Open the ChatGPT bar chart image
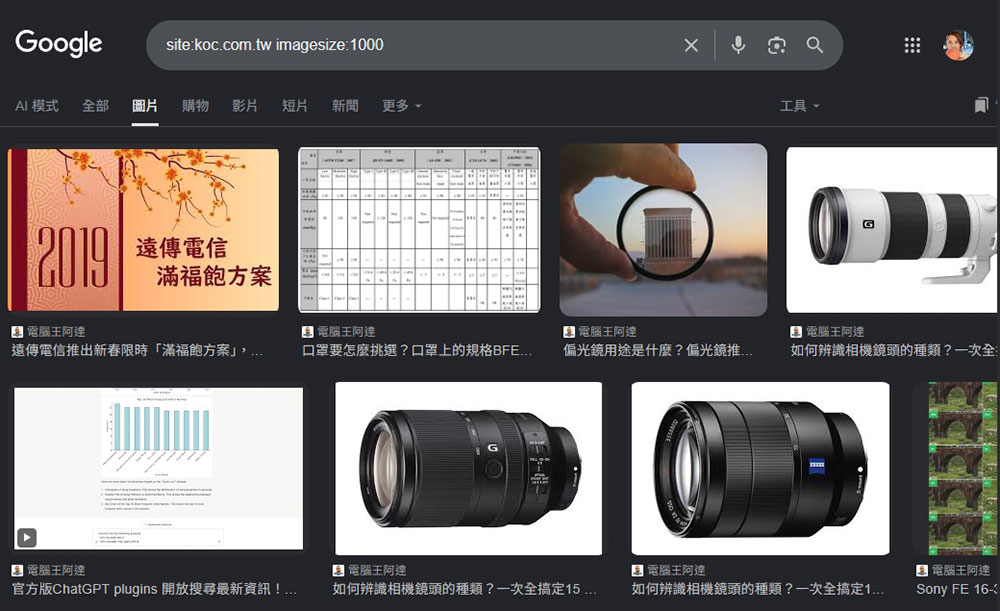This screenshot has width=1000, height=611. 159,468
